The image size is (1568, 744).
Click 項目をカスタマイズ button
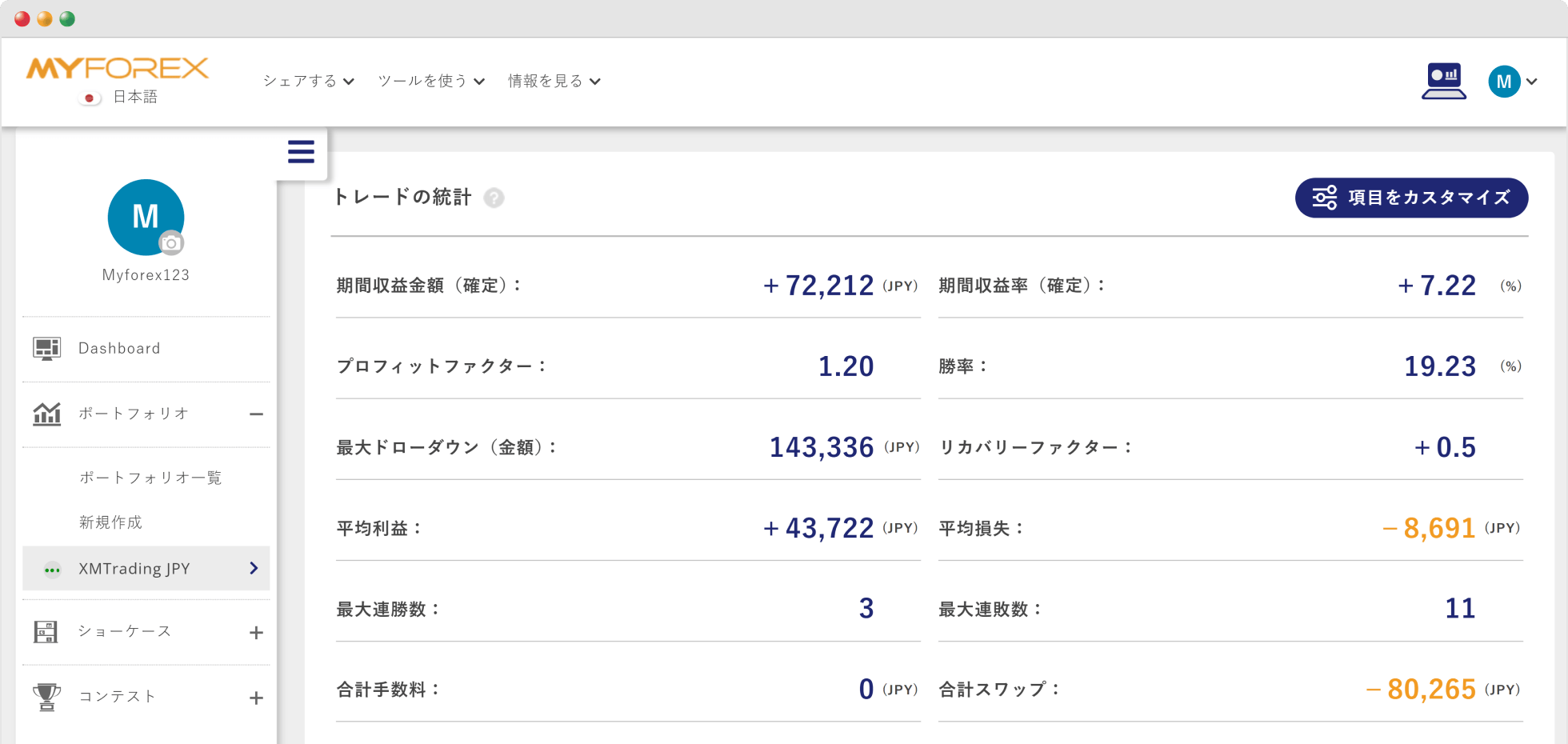pyautogui.click(x=1411, y=198)
